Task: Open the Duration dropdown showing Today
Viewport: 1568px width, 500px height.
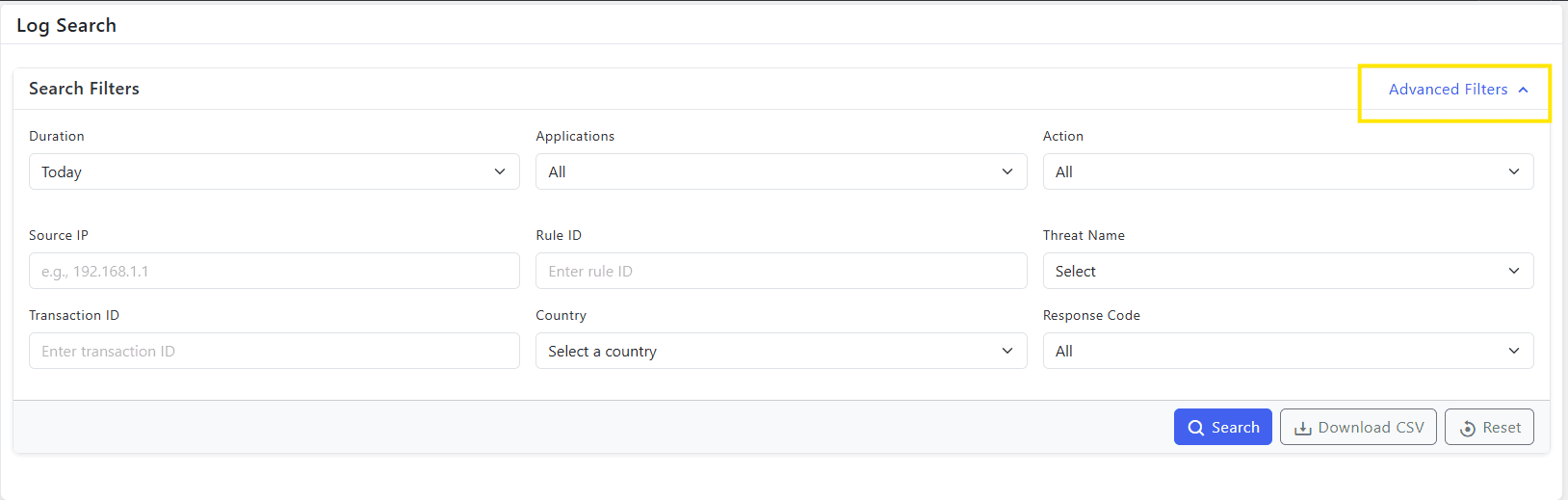Action: tap(274, 171)
